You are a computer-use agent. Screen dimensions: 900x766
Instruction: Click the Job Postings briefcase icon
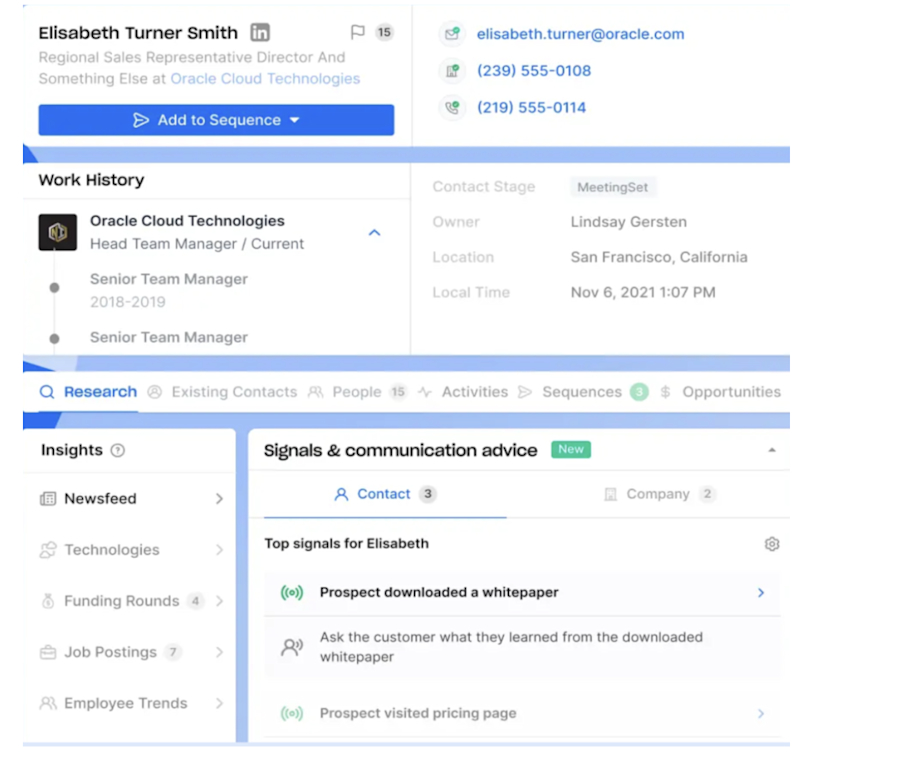48,652
